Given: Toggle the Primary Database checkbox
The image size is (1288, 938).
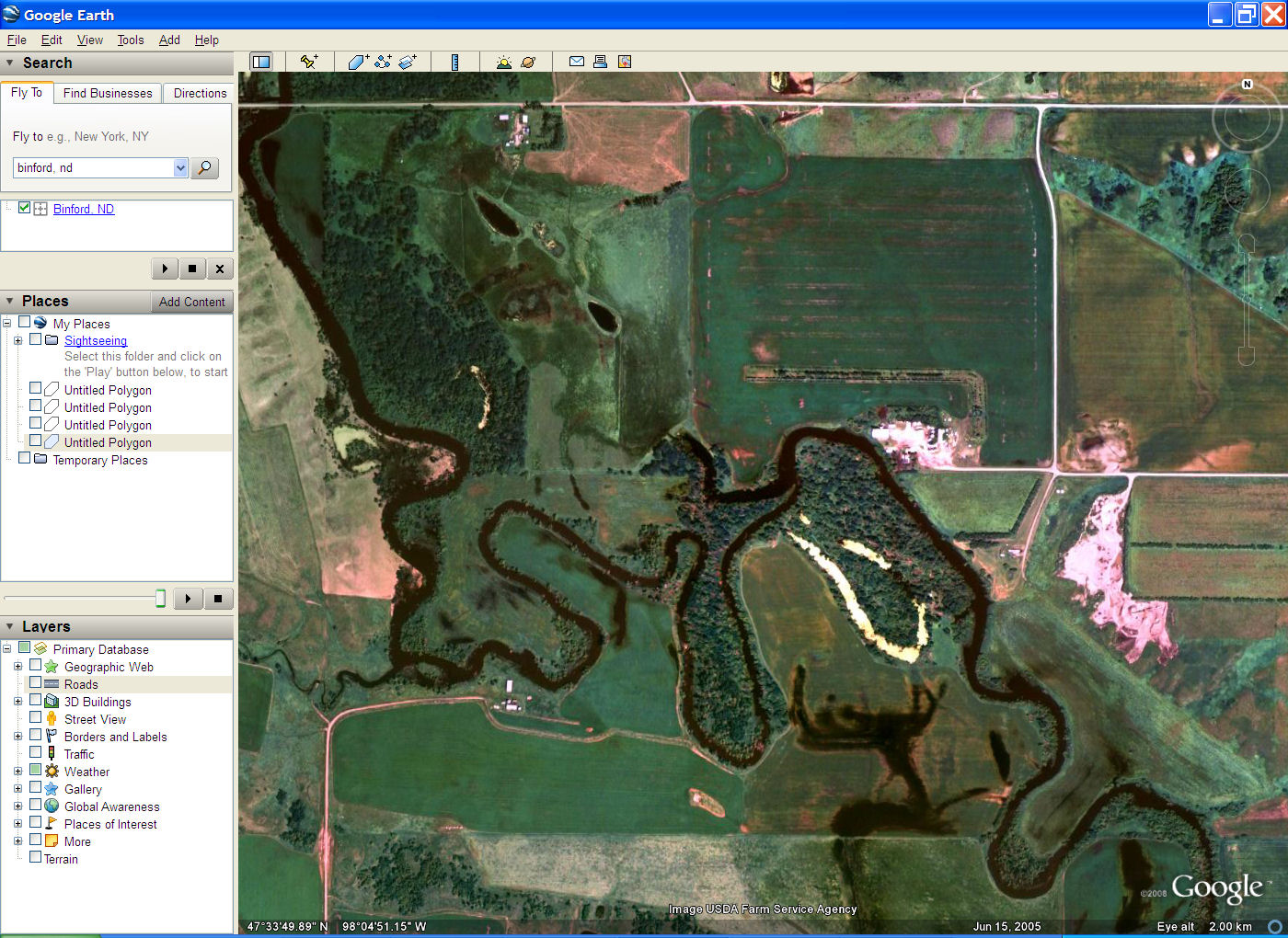Looking at the screenshot, I should (x=25, y=647).
